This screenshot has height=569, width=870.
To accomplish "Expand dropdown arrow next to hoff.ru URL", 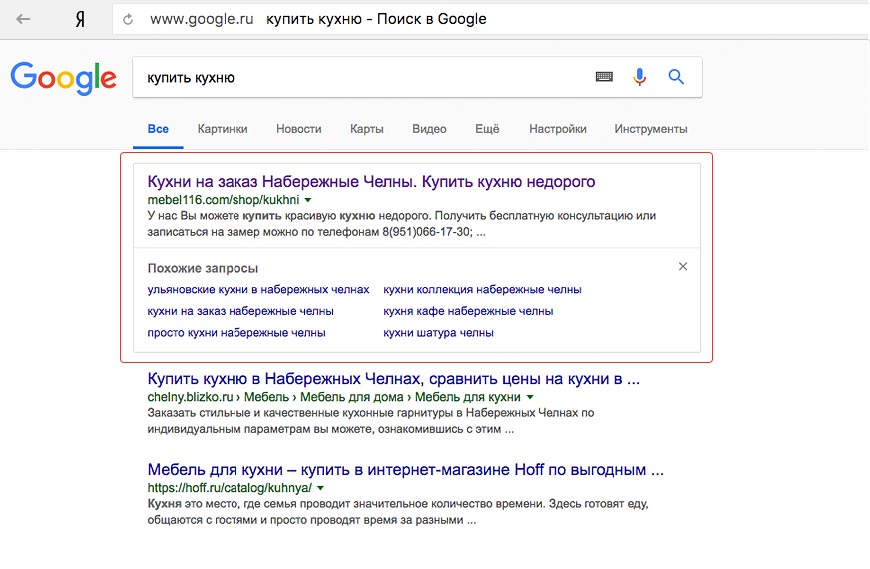I will click(321, 488).
